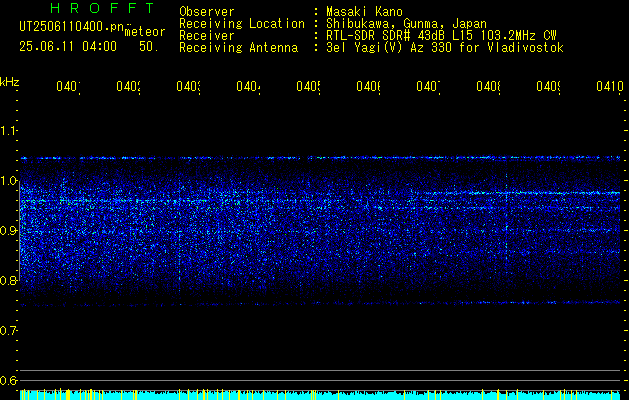Select the 3el Yagi antenna description
The height and width of the screenshot is (400, 629).
(x=445, y=48)
